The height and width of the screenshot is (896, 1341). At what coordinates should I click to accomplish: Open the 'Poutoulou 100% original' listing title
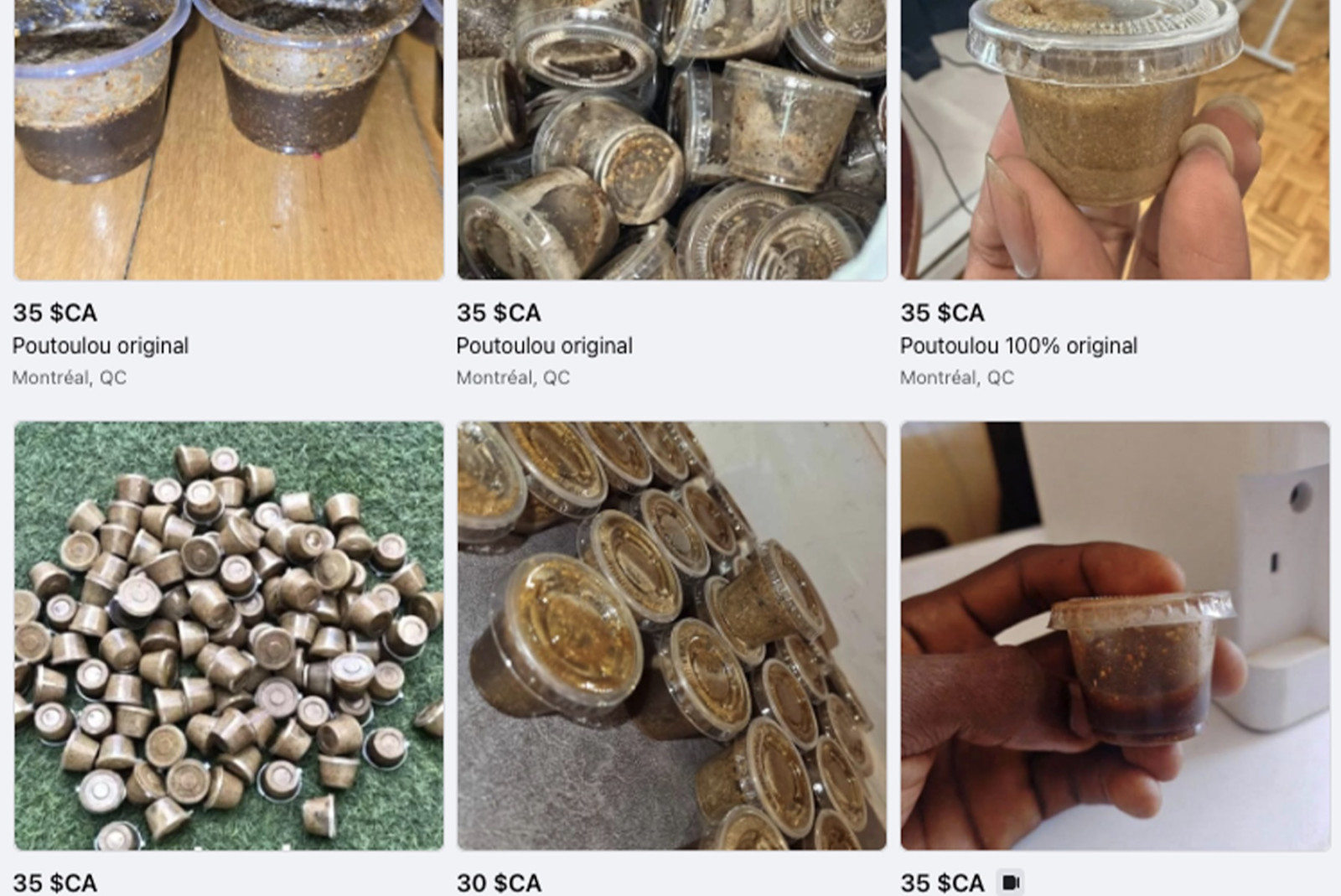pos(1019,346)
